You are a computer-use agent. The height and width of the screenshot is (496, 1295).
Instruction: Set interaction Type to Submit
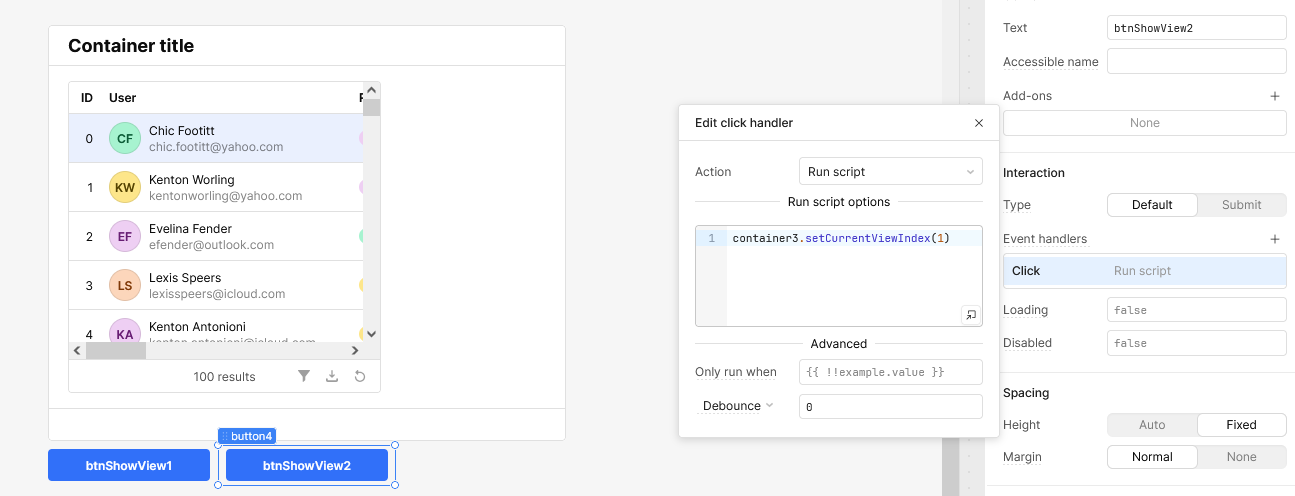[1241, 205]
